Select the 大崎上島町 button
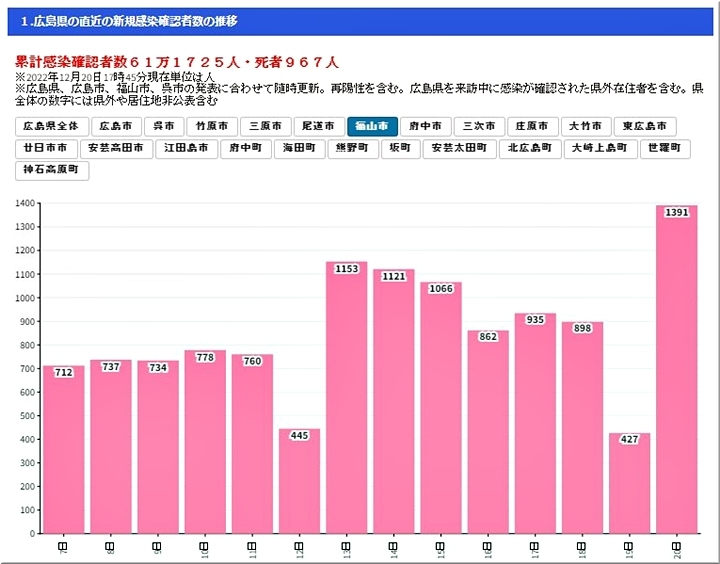Screen dimensions: 720x564 pos(600,148)
